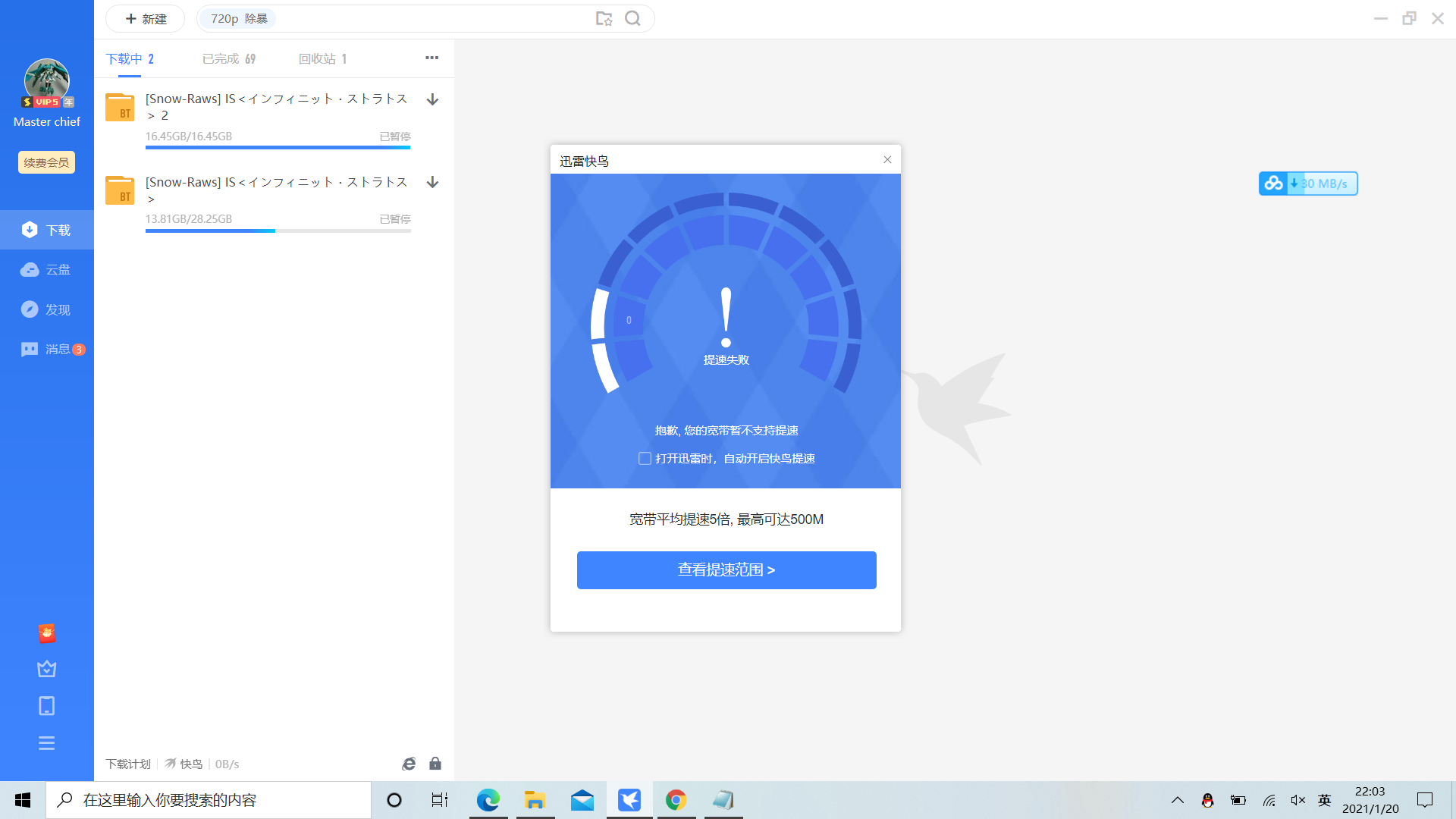Click the Windows taskbar search box
This screenshot has width=1456, height=819.
209,800
